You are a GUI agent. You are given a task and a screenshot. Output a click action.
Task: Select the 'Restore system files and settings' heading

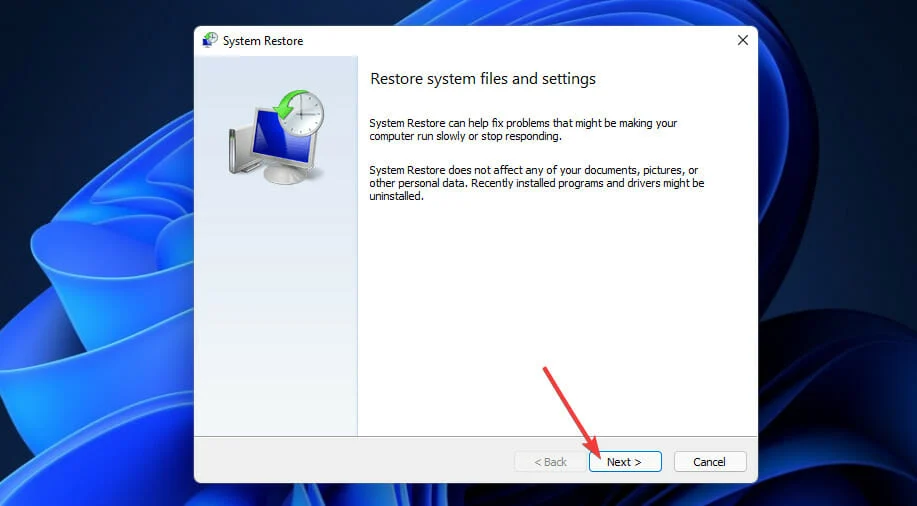[x=483, y=79]
